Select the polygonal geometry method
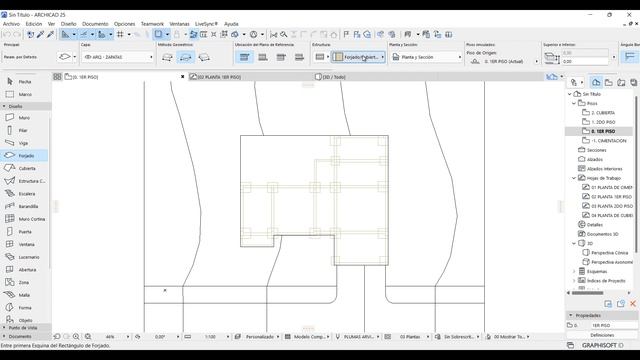This screenshot has width=640, height=360. point(167,57)
